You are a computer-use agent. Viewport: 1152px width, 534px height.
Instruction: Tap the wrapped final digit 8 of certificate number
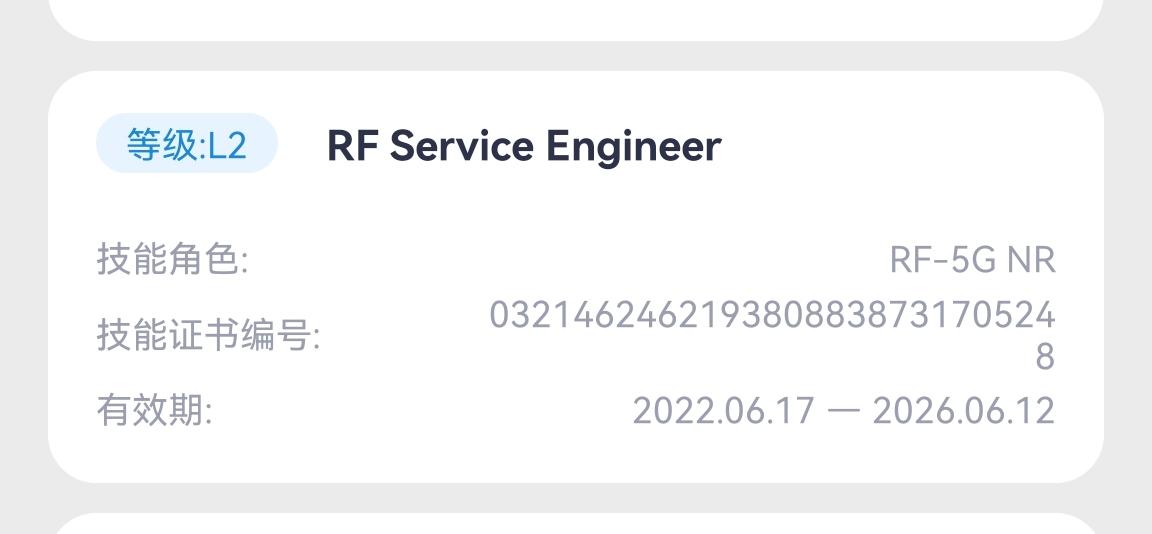coord(1045,356)
